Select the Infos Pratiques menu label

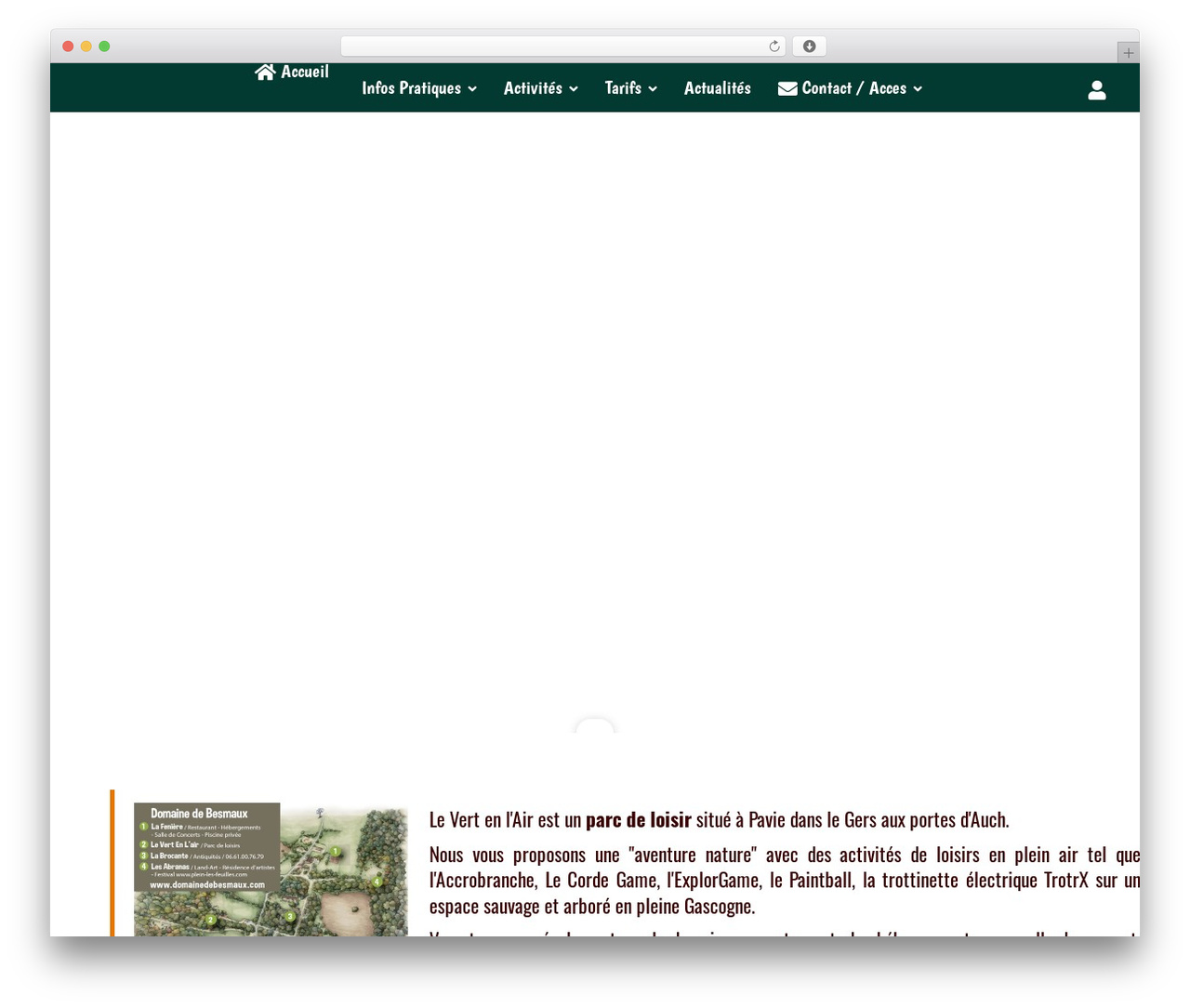pyautogui.click(x=411, y=88)
